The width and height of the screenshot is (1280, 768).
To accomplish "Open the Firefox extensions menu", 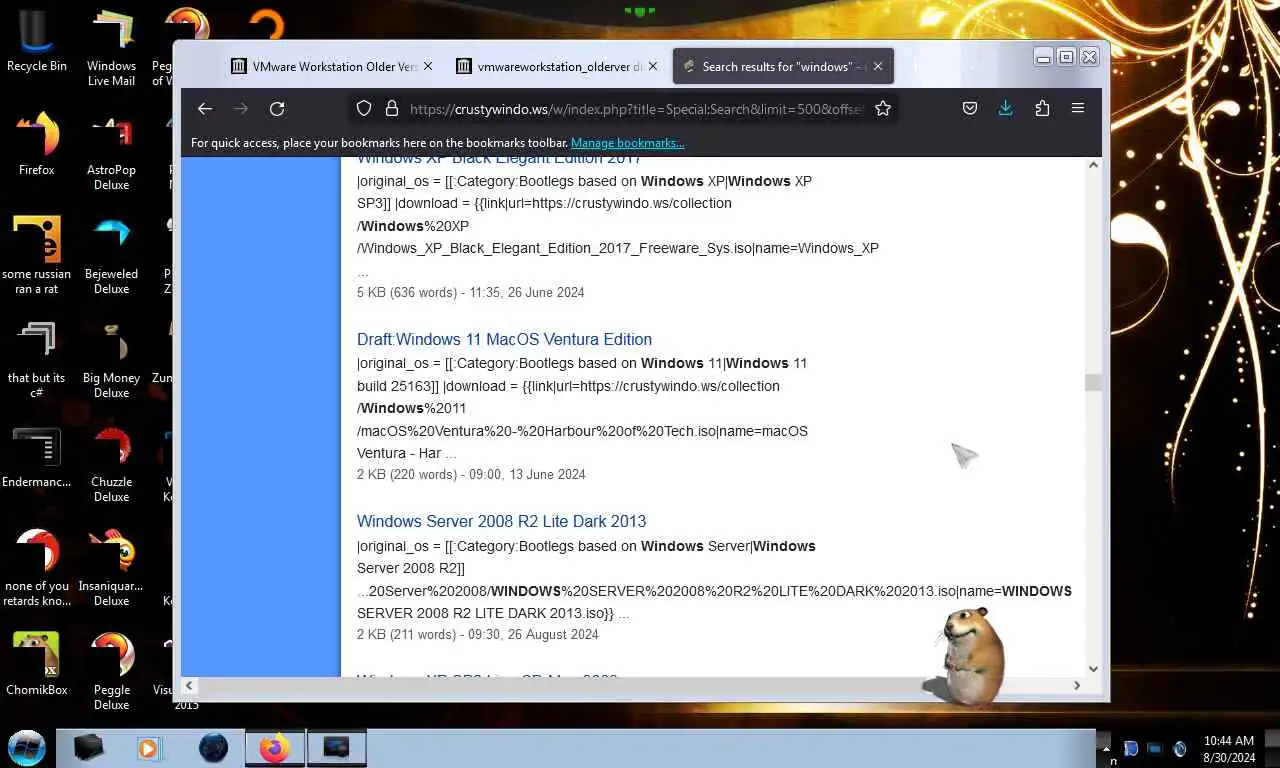I will (x=1042, y=108).
